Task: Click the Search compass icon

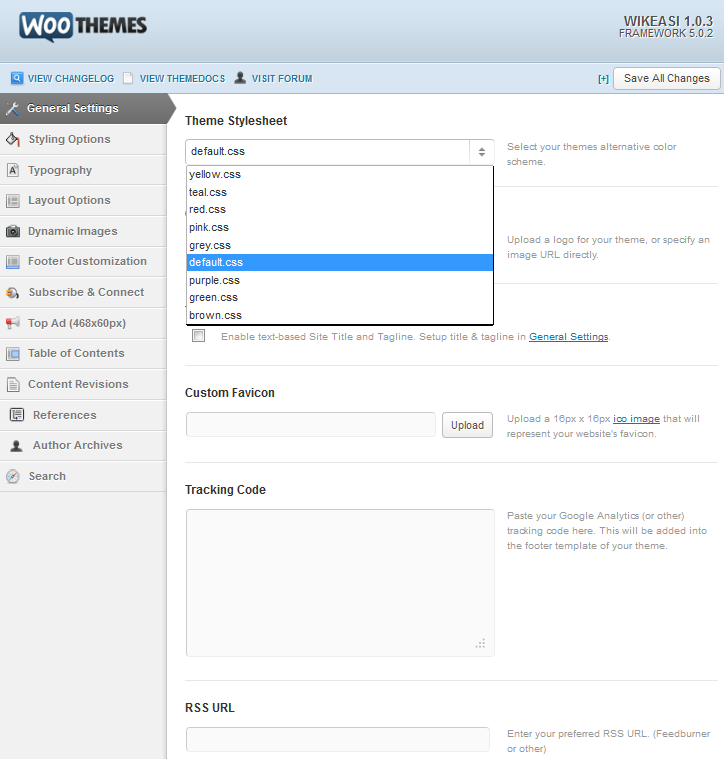Action: pos(13,476)
